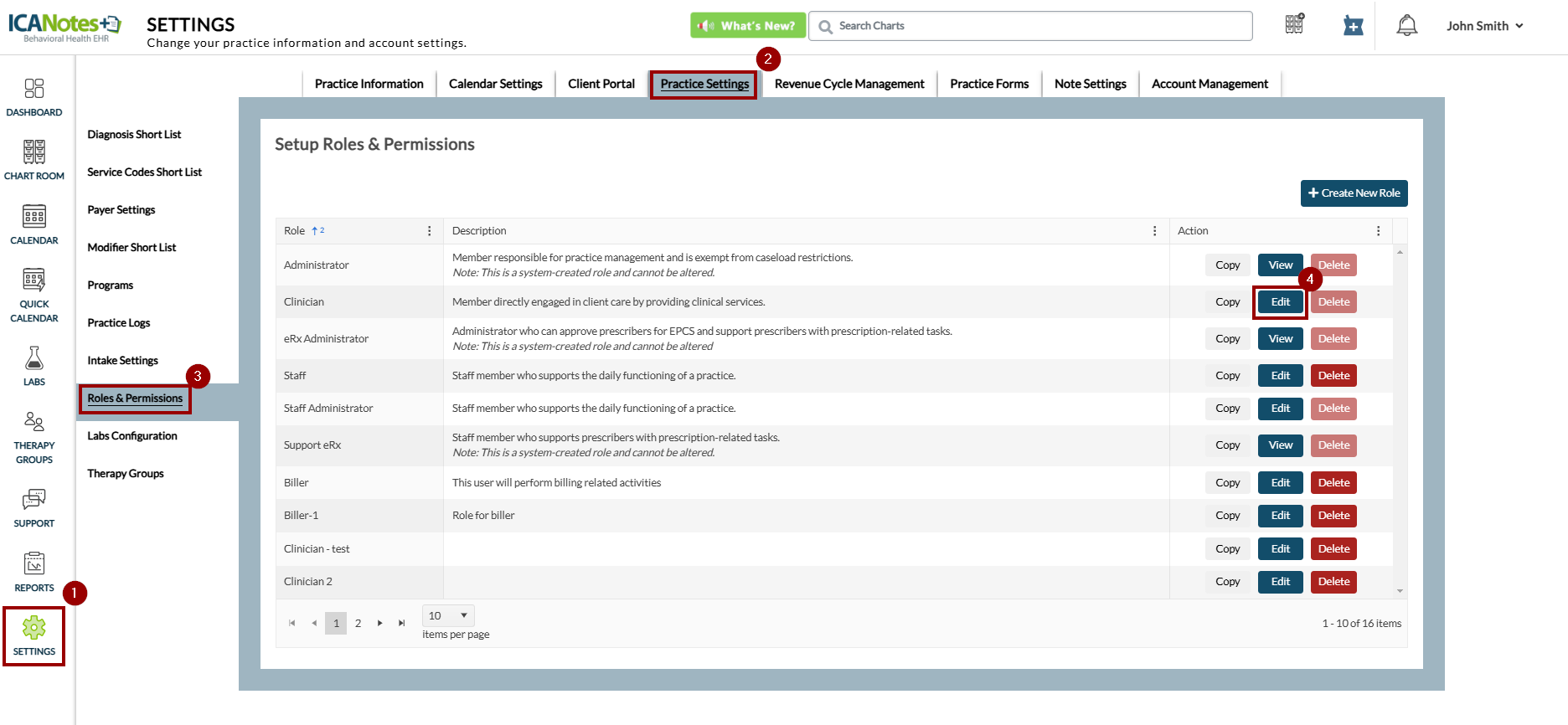Open Payer Settings in the side menu

(x=121, y=210)
